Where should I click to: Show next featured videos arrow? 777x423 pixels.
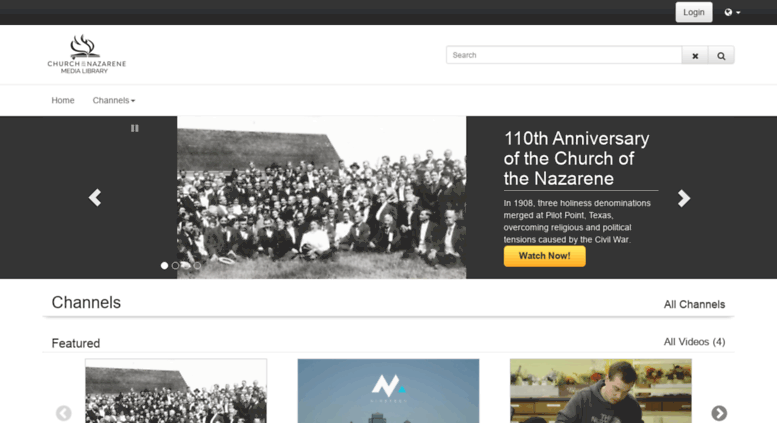point(719,413)
